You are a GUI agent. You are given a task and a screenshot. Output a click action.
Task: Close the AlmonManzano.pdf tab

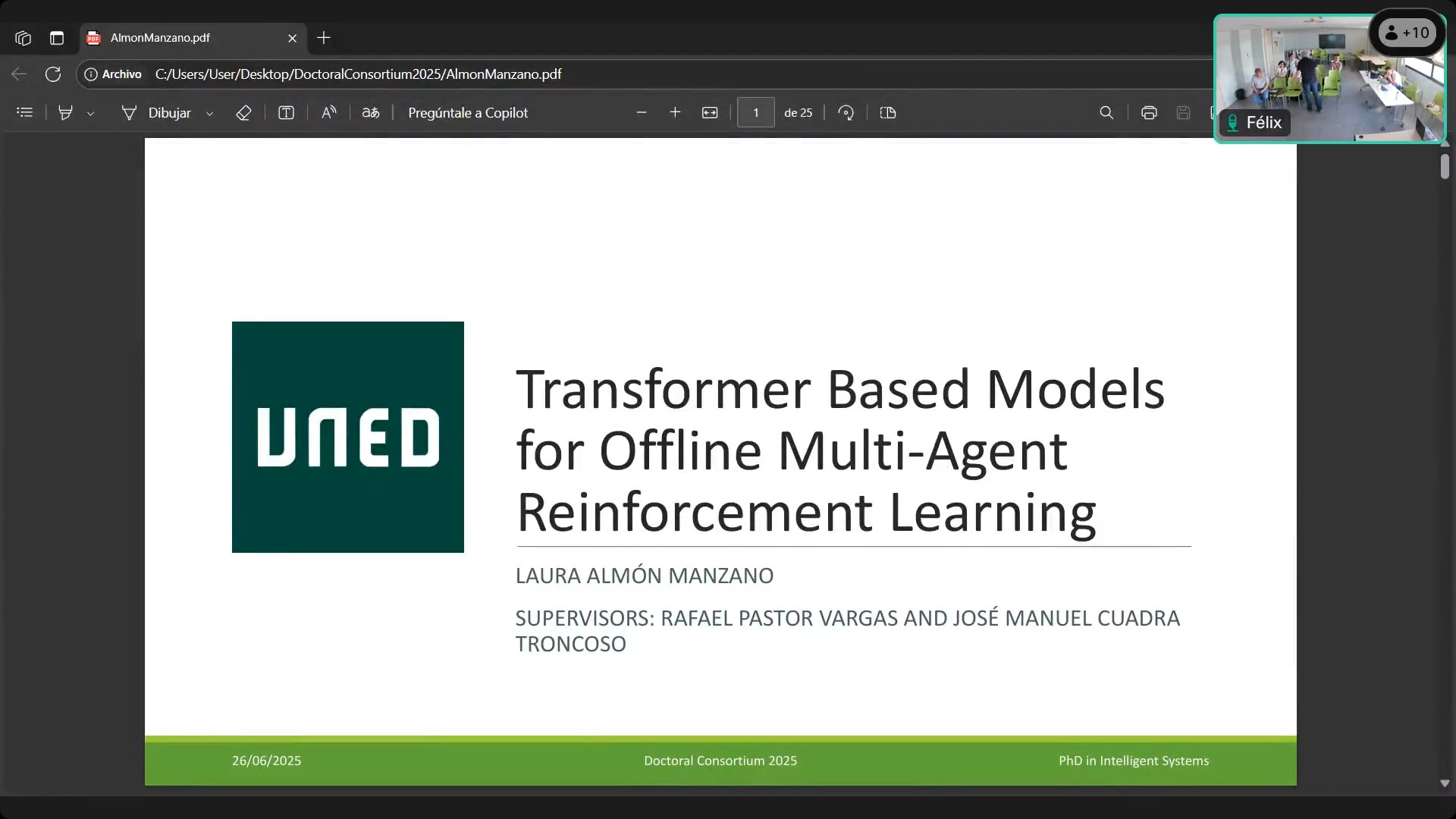coord(292,38)
